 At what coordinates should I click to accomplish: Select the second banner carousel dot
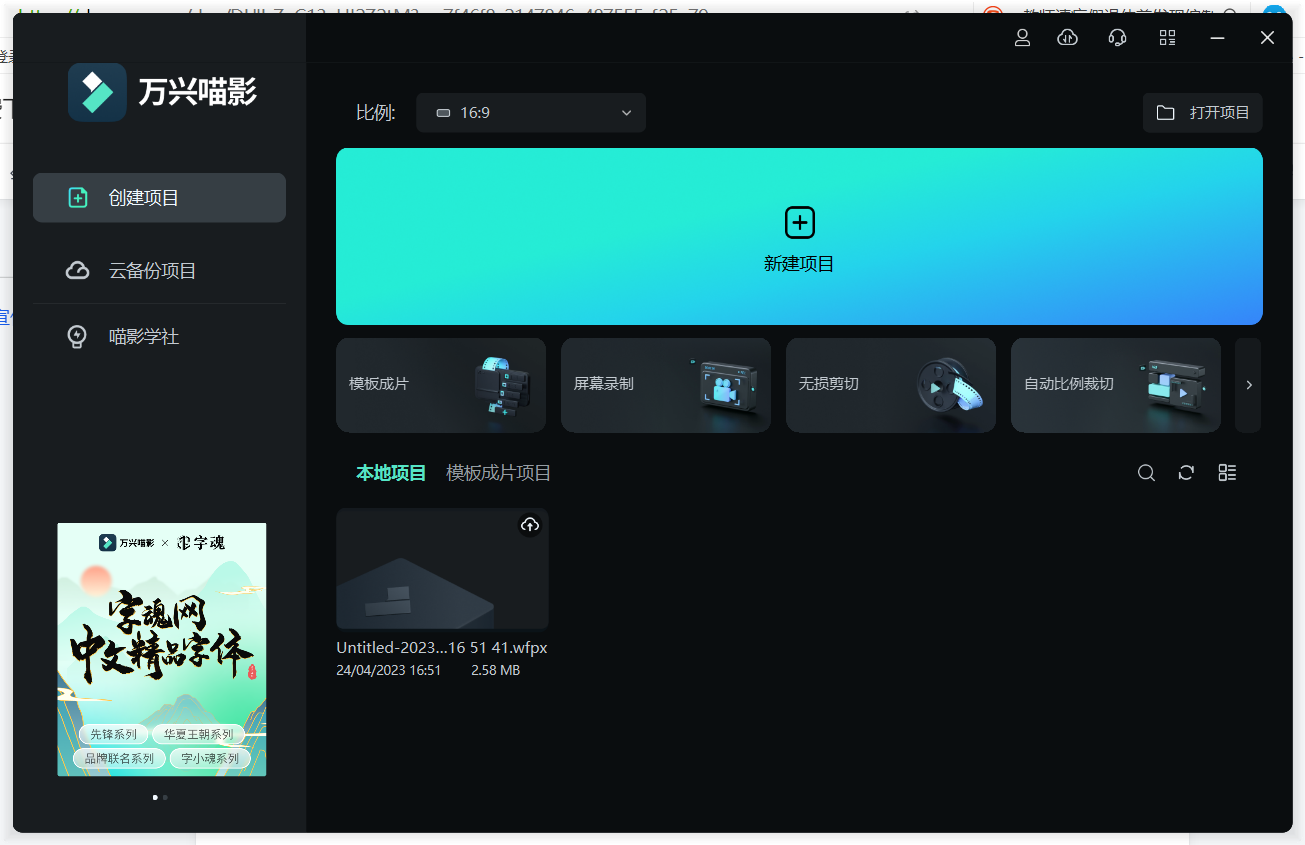(165, 797)
